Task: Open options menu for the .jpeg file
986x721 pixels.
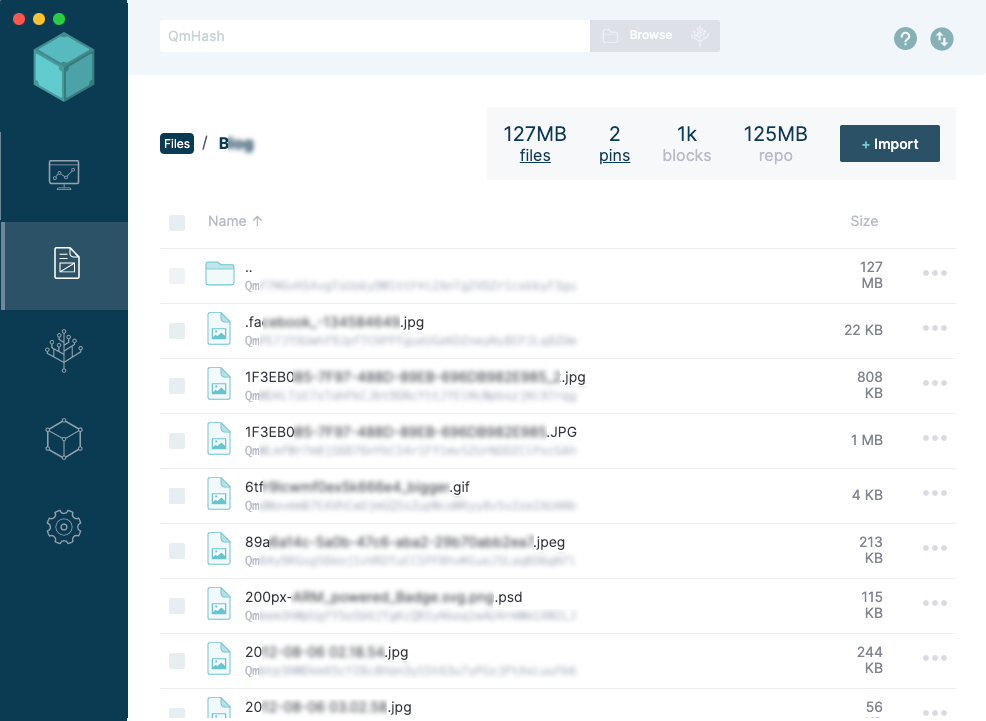Action: [935, 549]
